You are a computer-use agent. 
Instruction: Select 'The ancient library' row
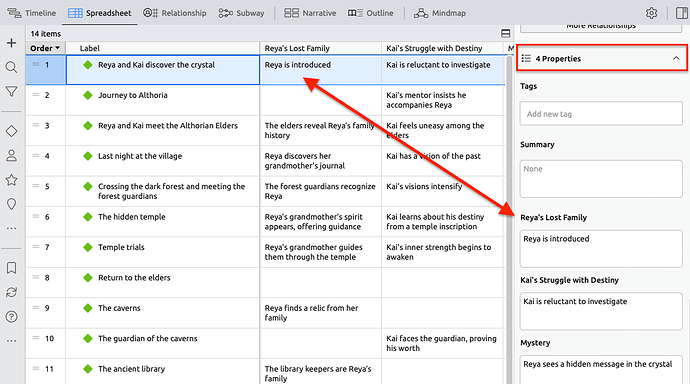tap(131, 369)
